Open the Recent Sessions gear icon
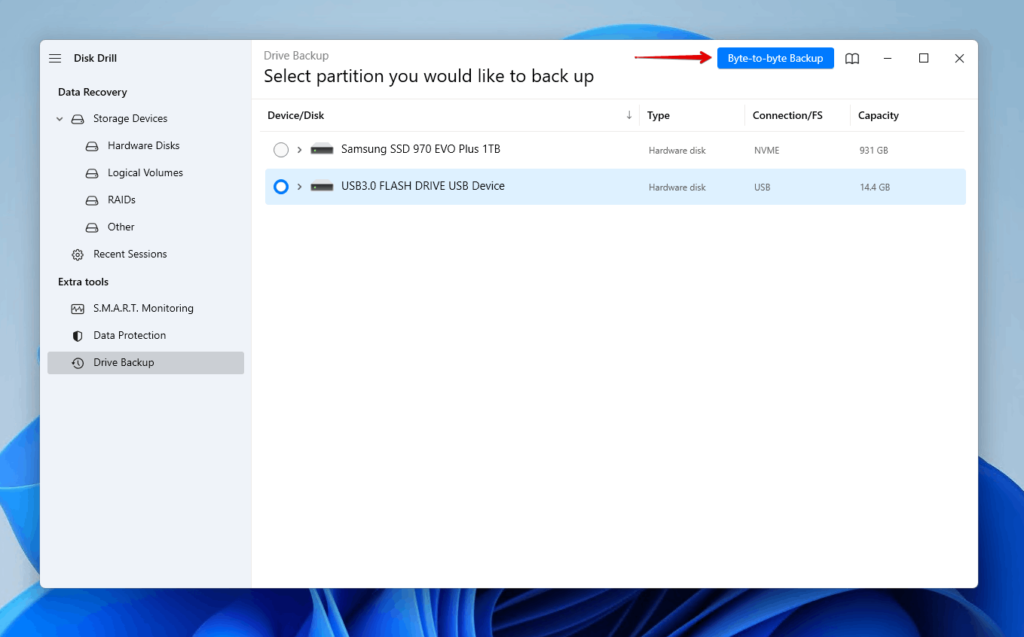Viewport: 1024px width, 637px height. [77, 254]
